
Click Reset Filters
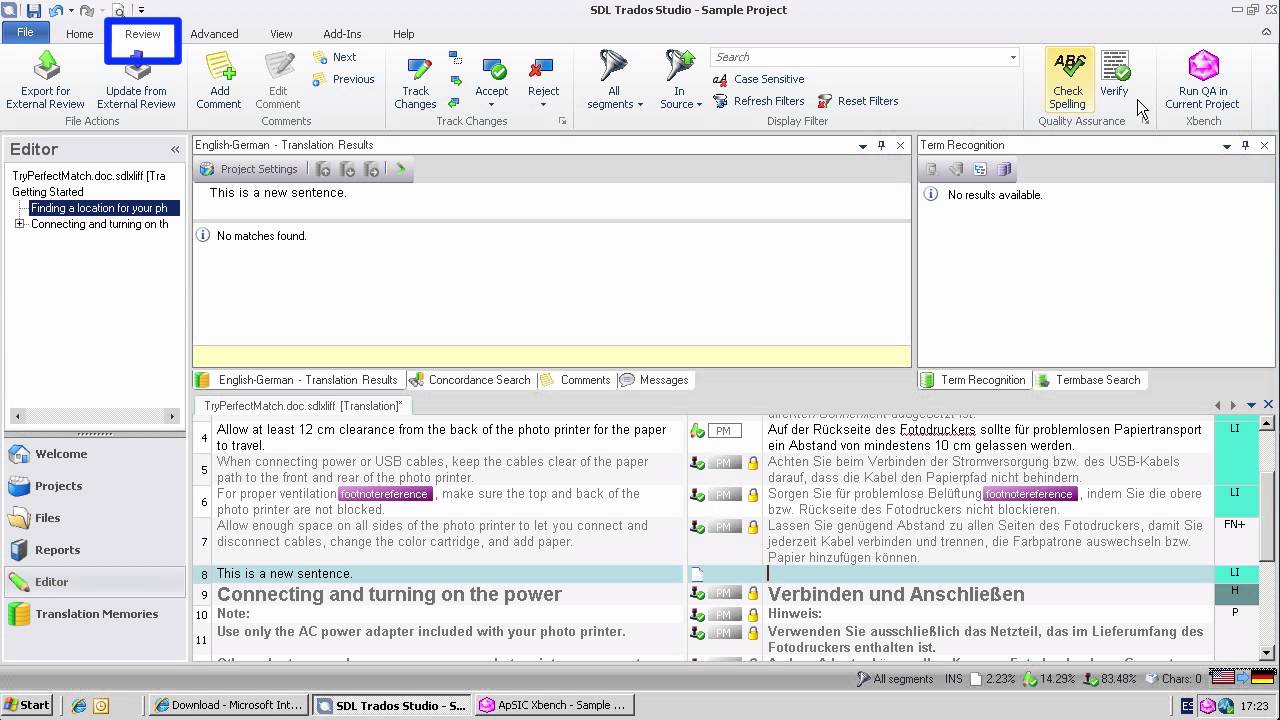pyautogui.click(x=858, y=101)
